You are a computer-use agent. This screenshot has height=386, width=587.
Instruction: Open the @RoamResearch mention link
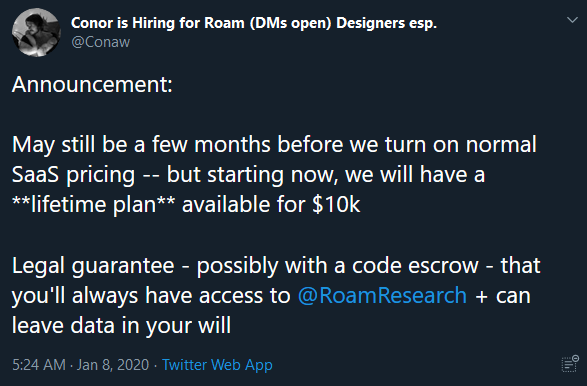point(382,295)
